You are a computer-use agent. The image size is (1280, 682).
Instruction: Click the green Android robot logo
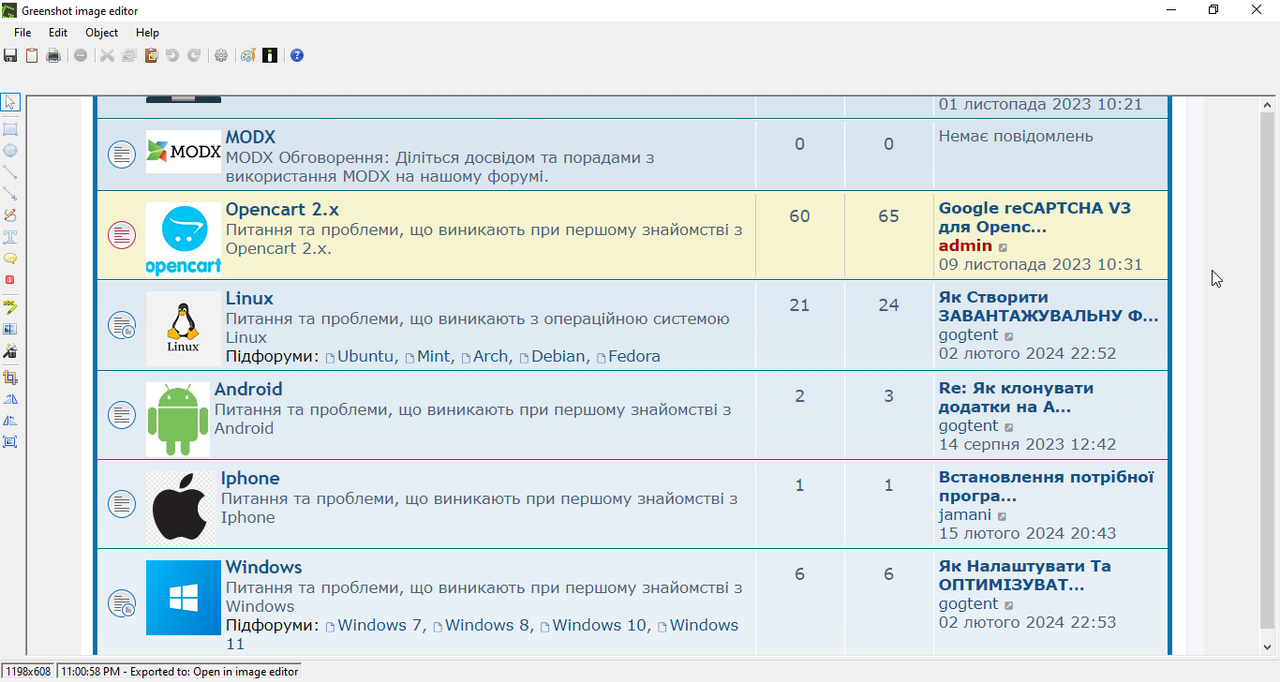[x=178, y=419]
